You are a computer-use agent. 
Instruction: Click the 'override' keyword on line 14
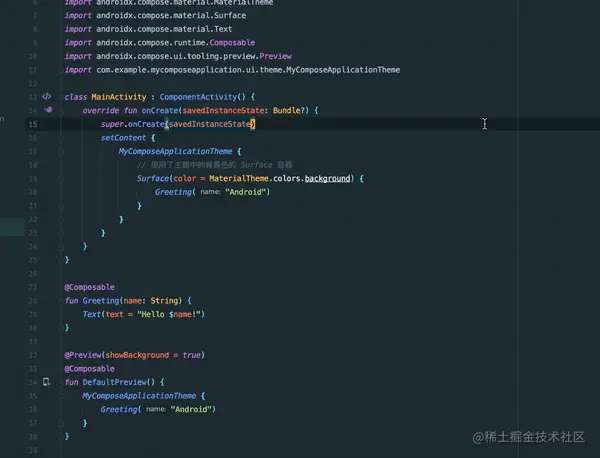(101, 111)
